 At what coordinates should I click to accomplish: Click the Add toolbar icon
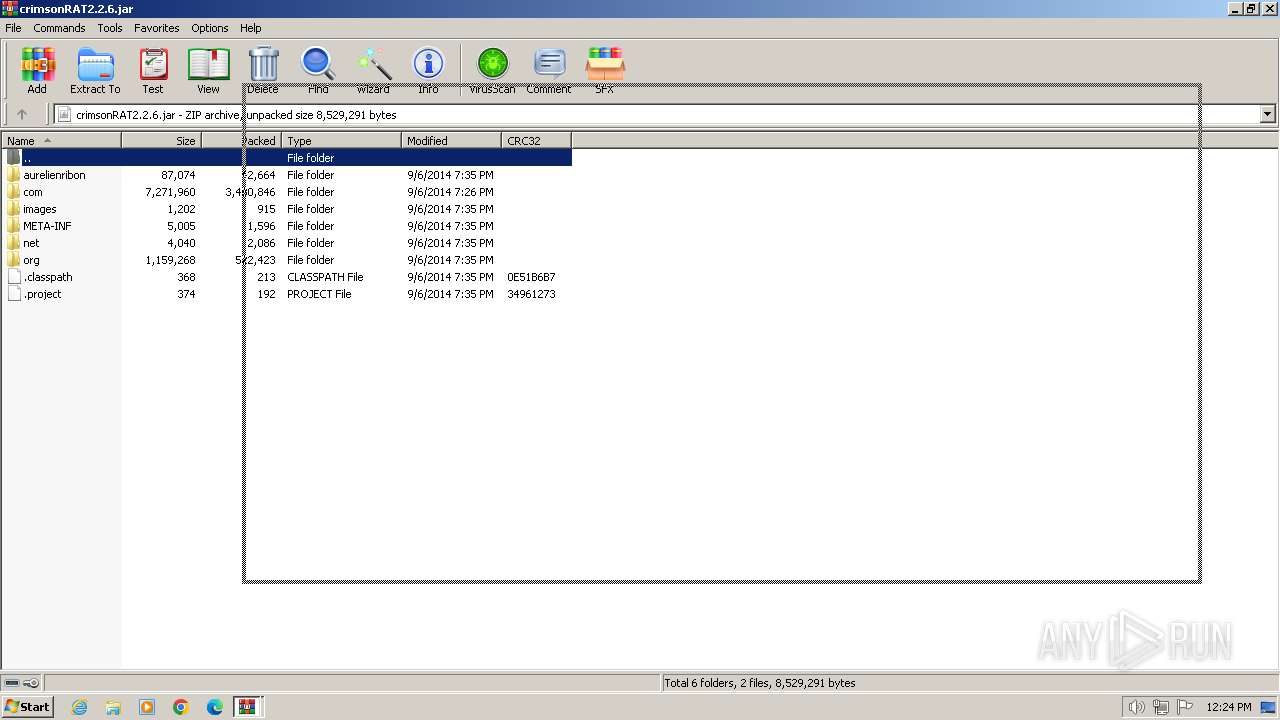point(37,69)
